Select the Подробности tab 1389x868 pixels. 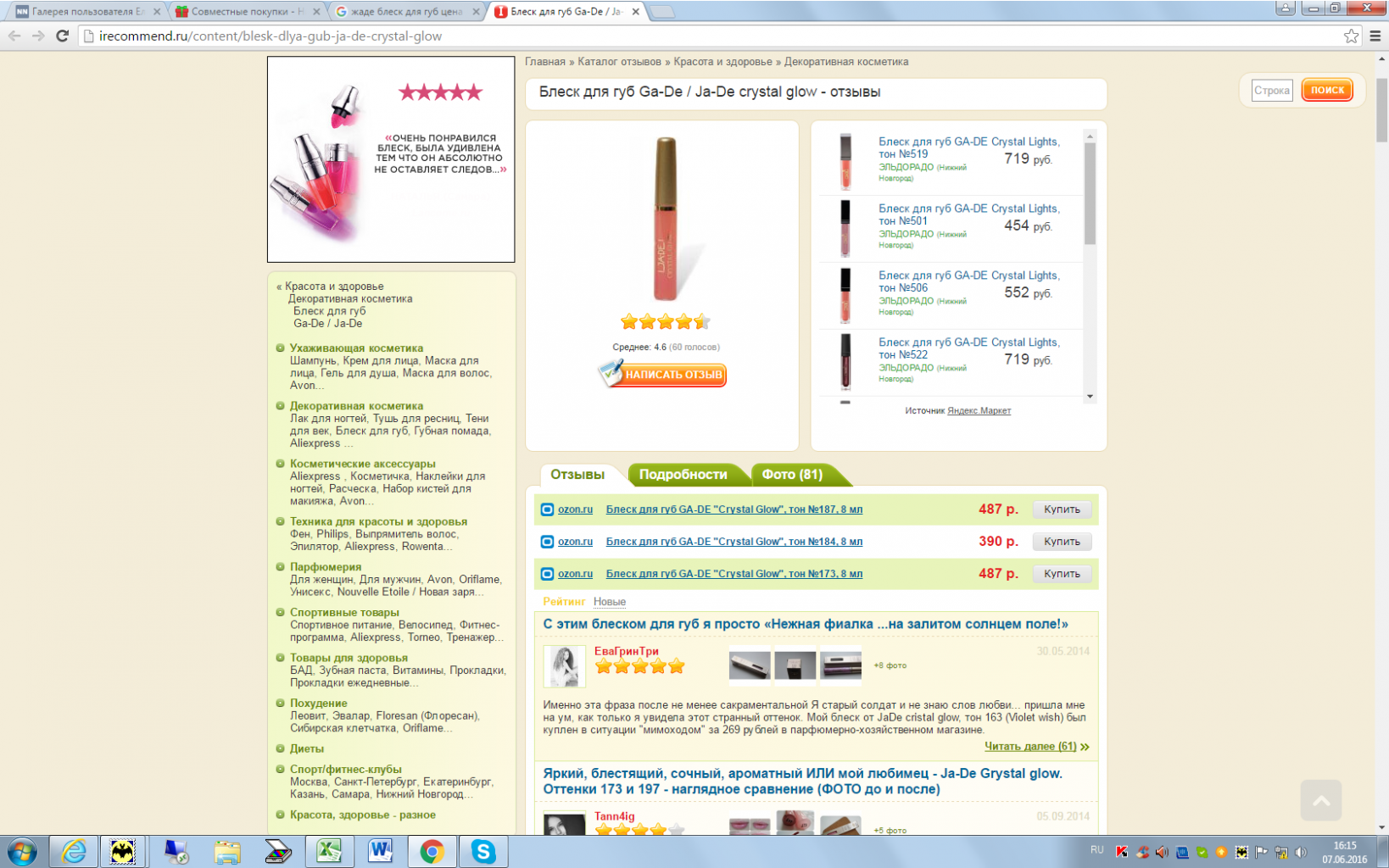(x=683, y=475)
